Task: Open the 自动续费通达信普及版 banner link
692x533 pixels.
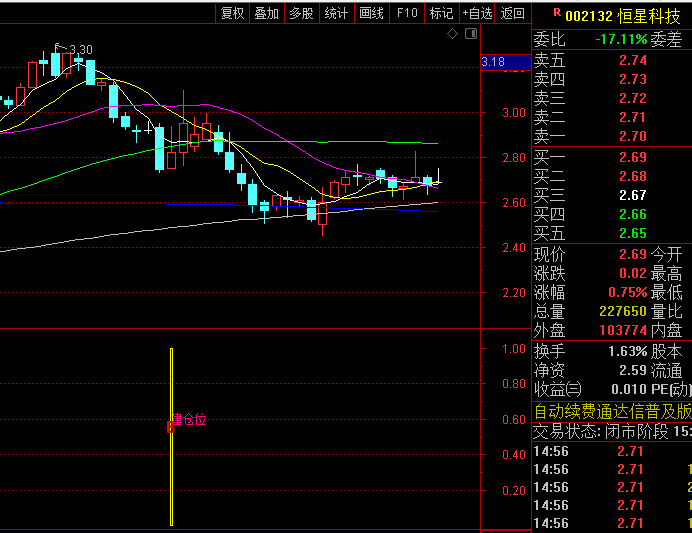Action: (x=613, y=411)
